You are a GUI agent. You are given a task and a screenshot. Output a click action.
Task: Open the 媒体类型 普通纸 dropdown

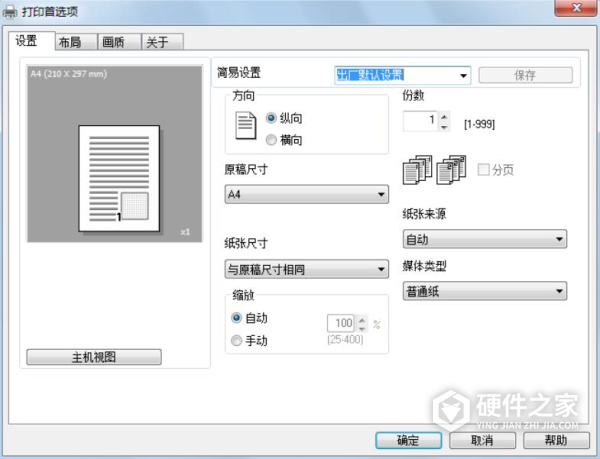[485, 291]
